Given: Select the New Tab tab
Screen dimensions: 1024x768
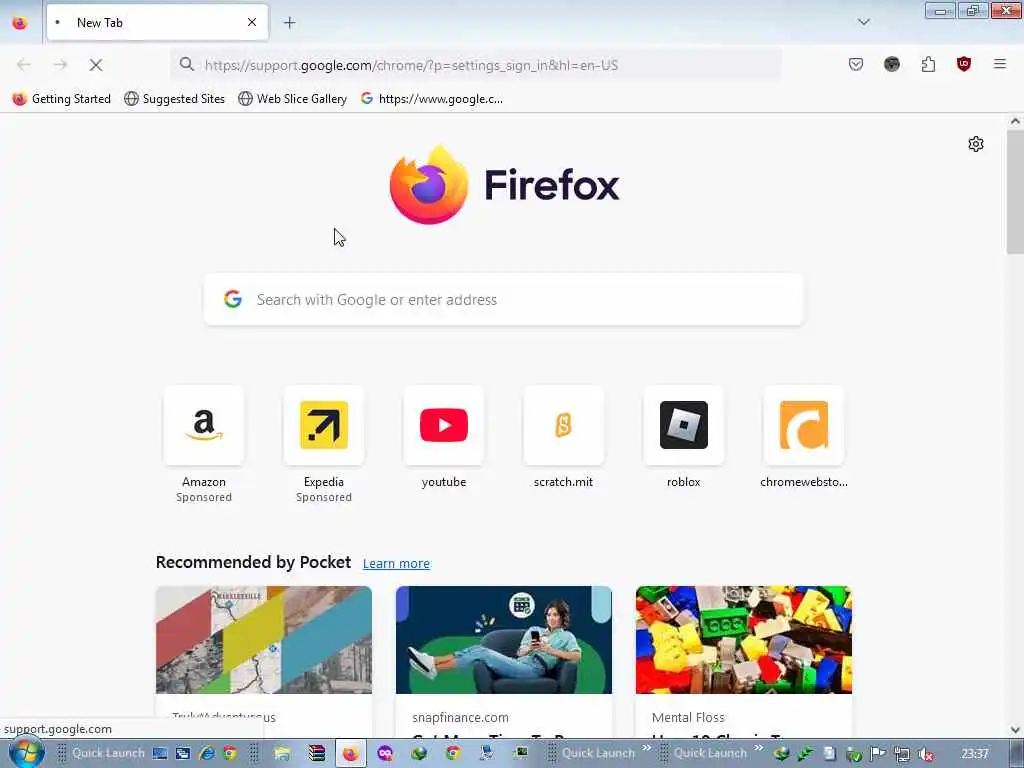Looking at the screenshot, I should pyautogui.click(x=157, y=22).
